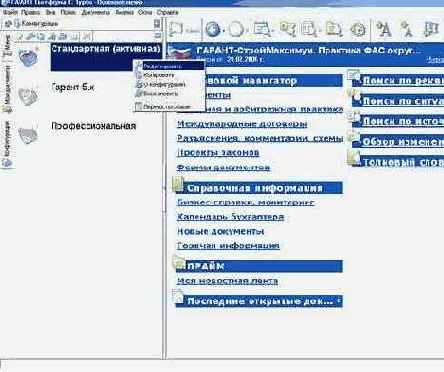Click the grey Forward circle toolbar button
Image resolution: width=444 pixels, height=372 pixels.
236,30
